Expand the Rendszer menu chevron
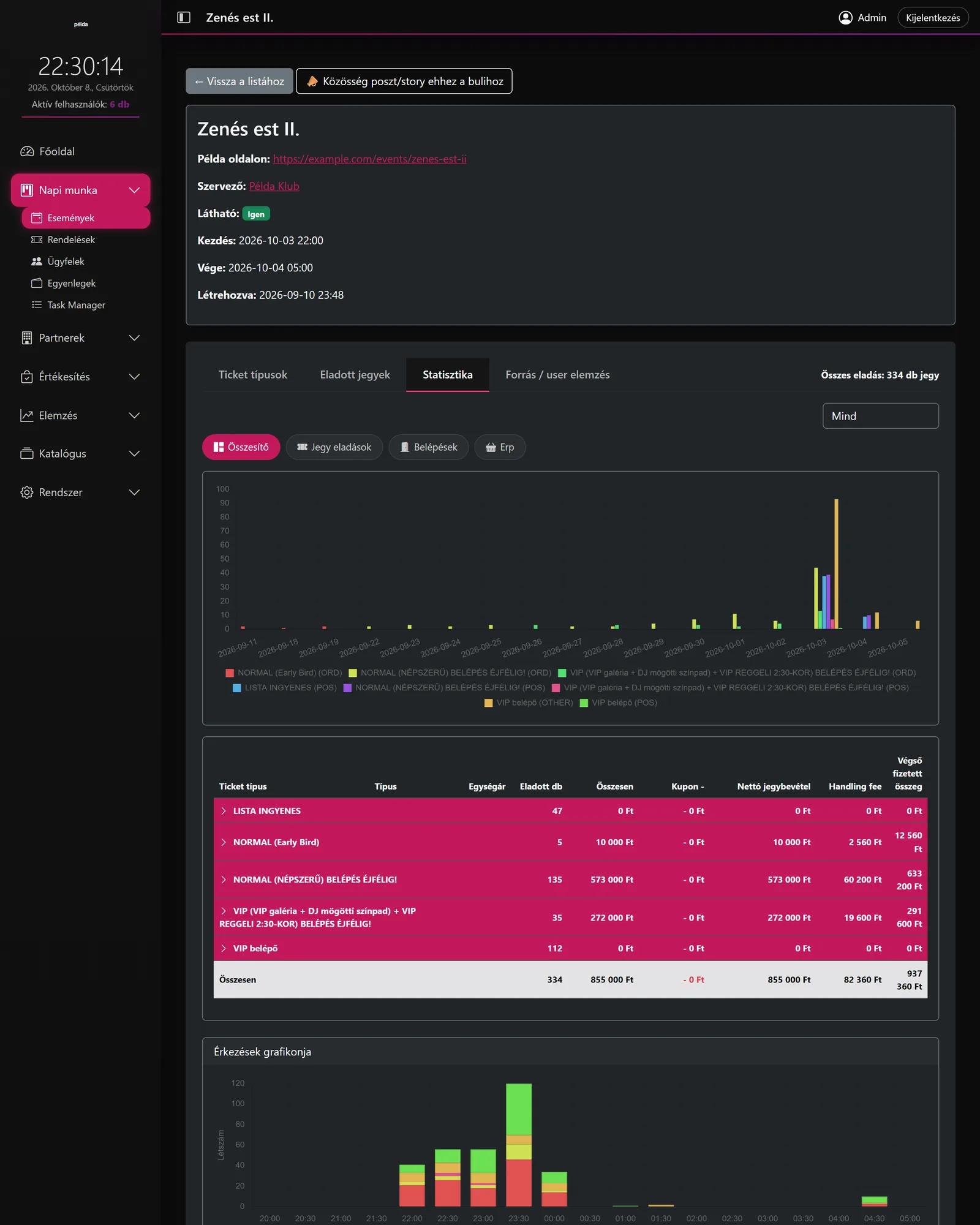This screenshot has width=980, height=1225. [x=134, y=492]
